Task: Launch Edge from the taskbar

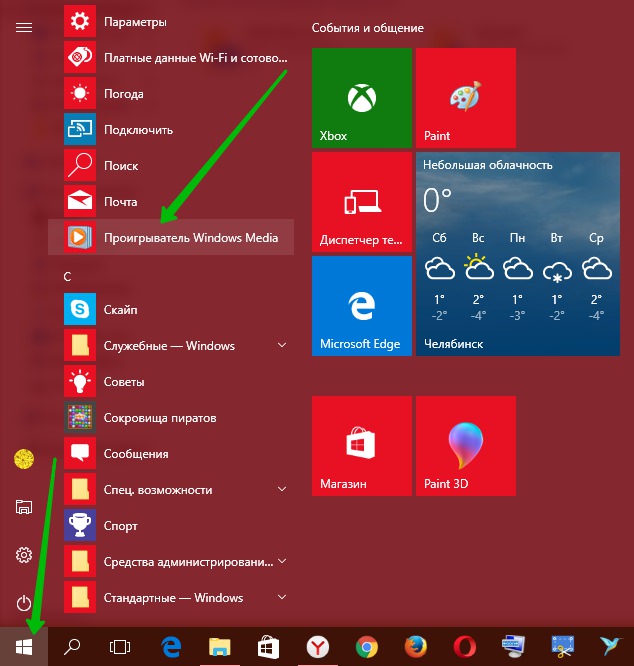Action: pos(171,647)
